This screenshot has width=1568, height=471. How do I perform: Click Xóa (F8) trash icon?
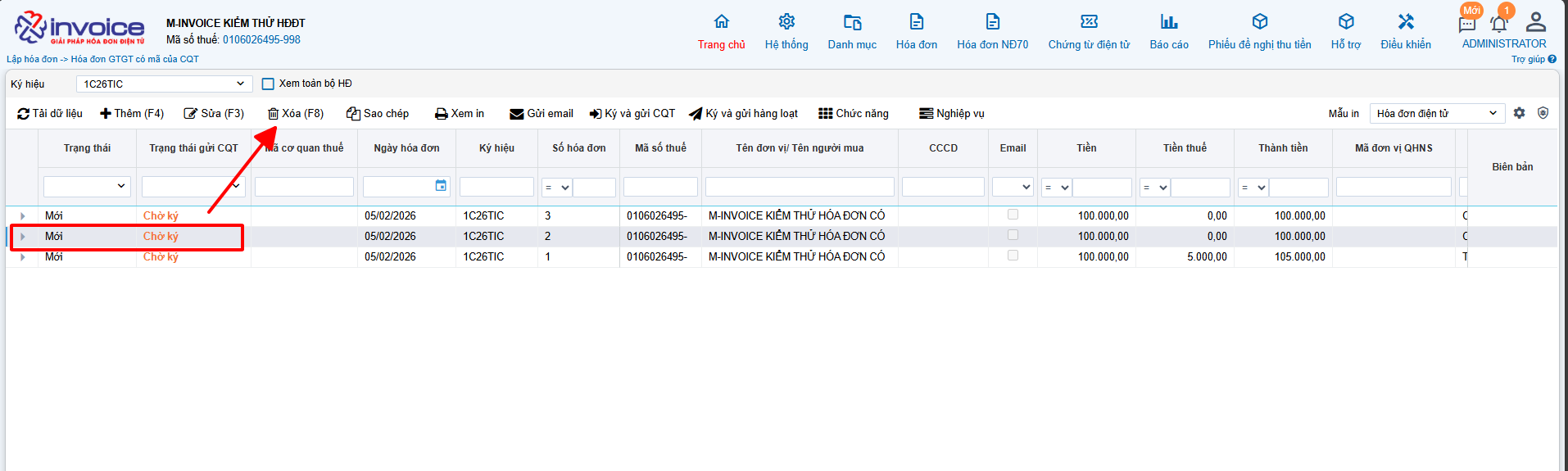coord(274,114)
